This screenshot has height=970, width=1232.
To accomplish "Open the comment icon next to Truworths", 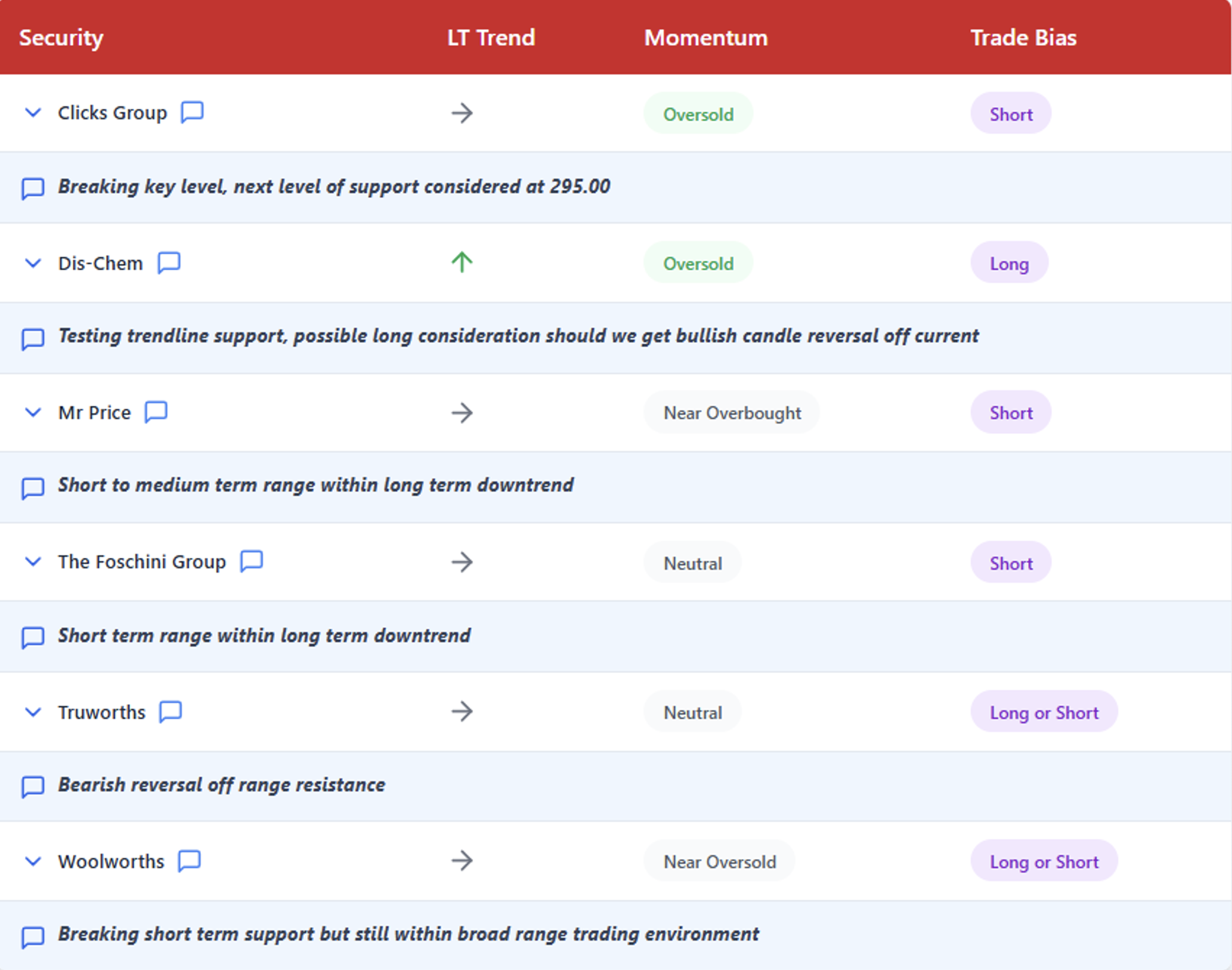I will pyautogui.click(x=171, y=711).
